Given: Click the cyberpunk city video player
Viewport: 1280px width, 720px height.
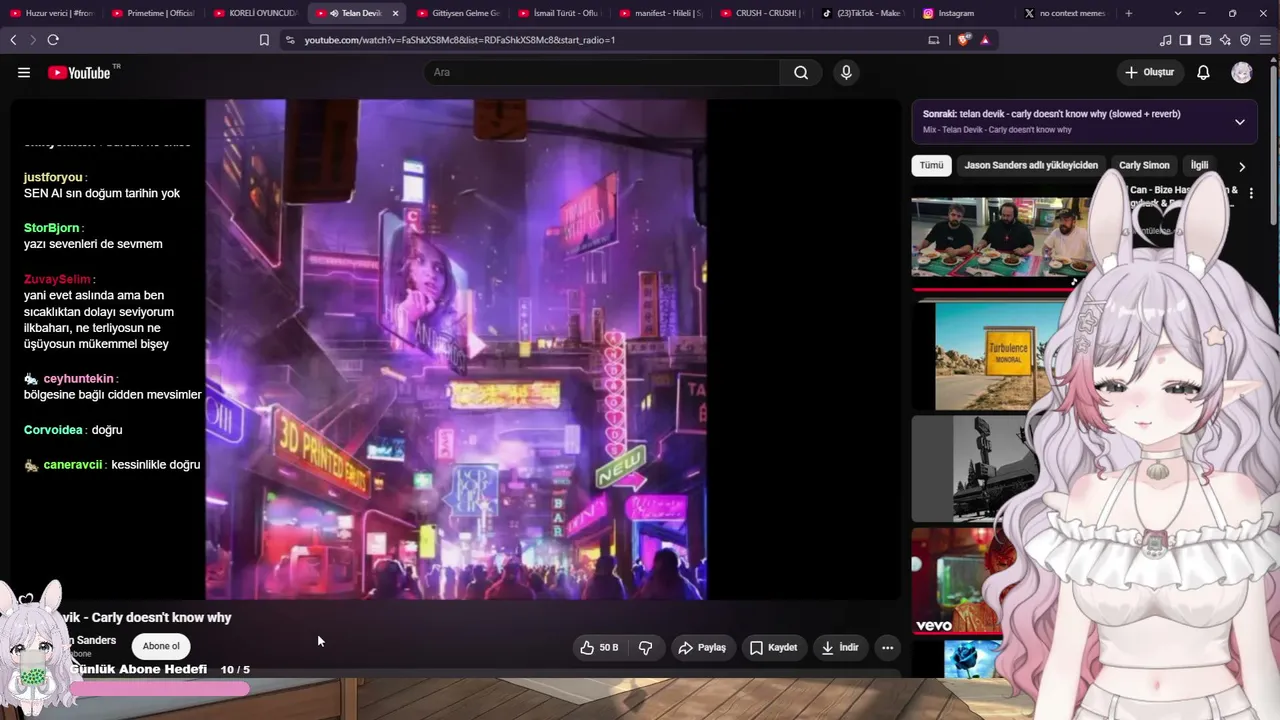Looking at the screenshot, I should [456, 349].
